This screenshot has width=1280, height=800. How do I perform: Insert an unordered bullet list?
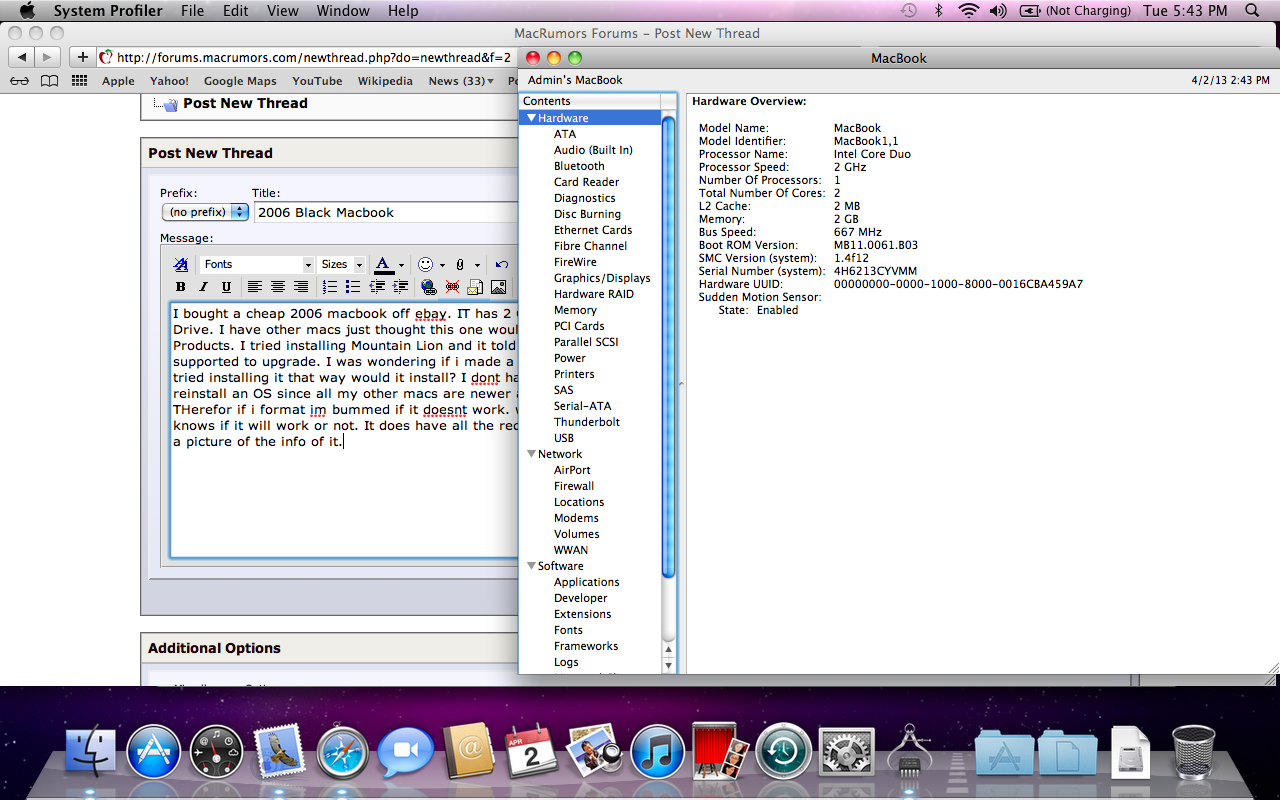pos(353,287)
